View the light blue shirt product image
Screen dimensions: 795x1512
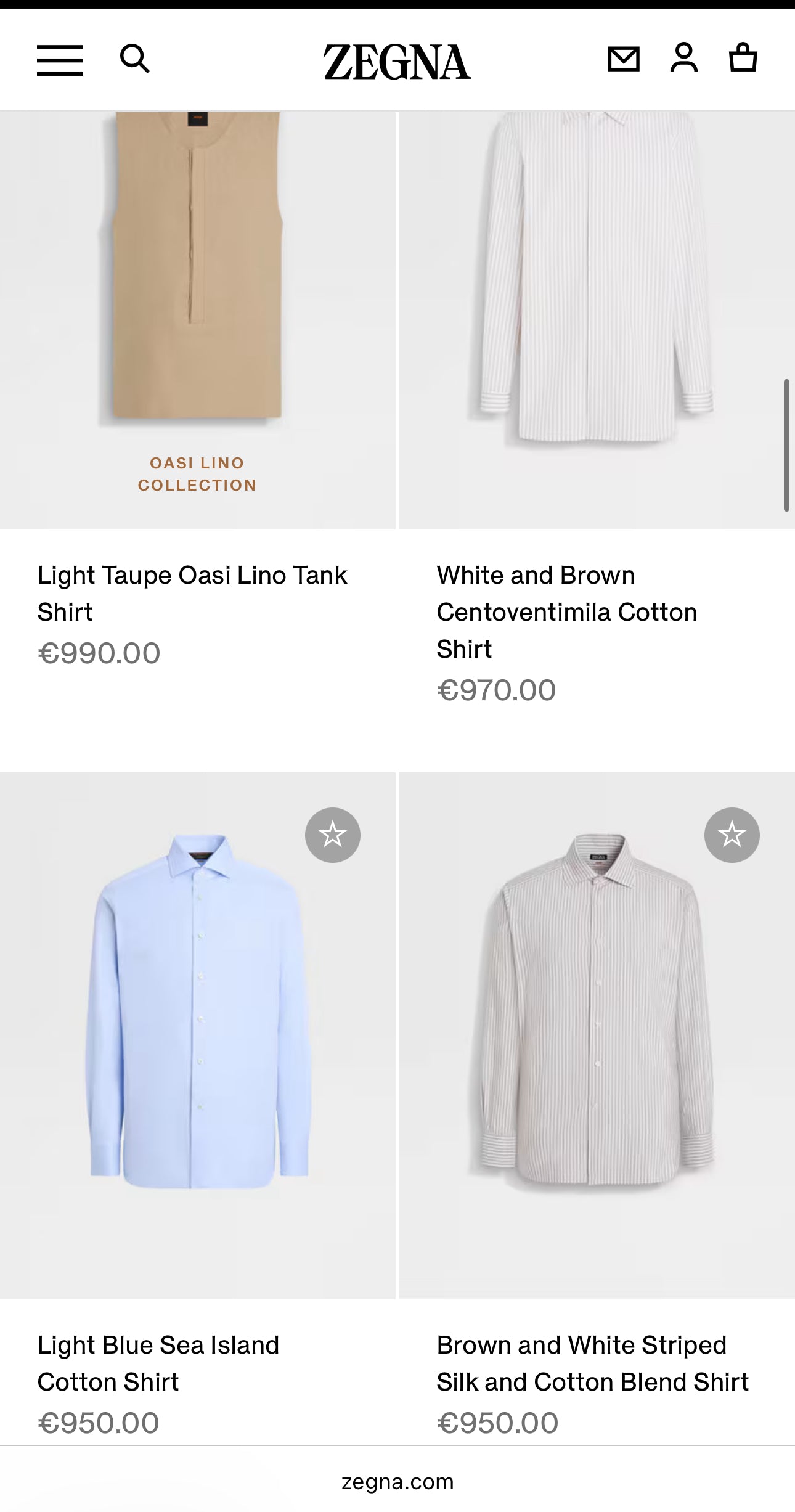point(197,1011)
